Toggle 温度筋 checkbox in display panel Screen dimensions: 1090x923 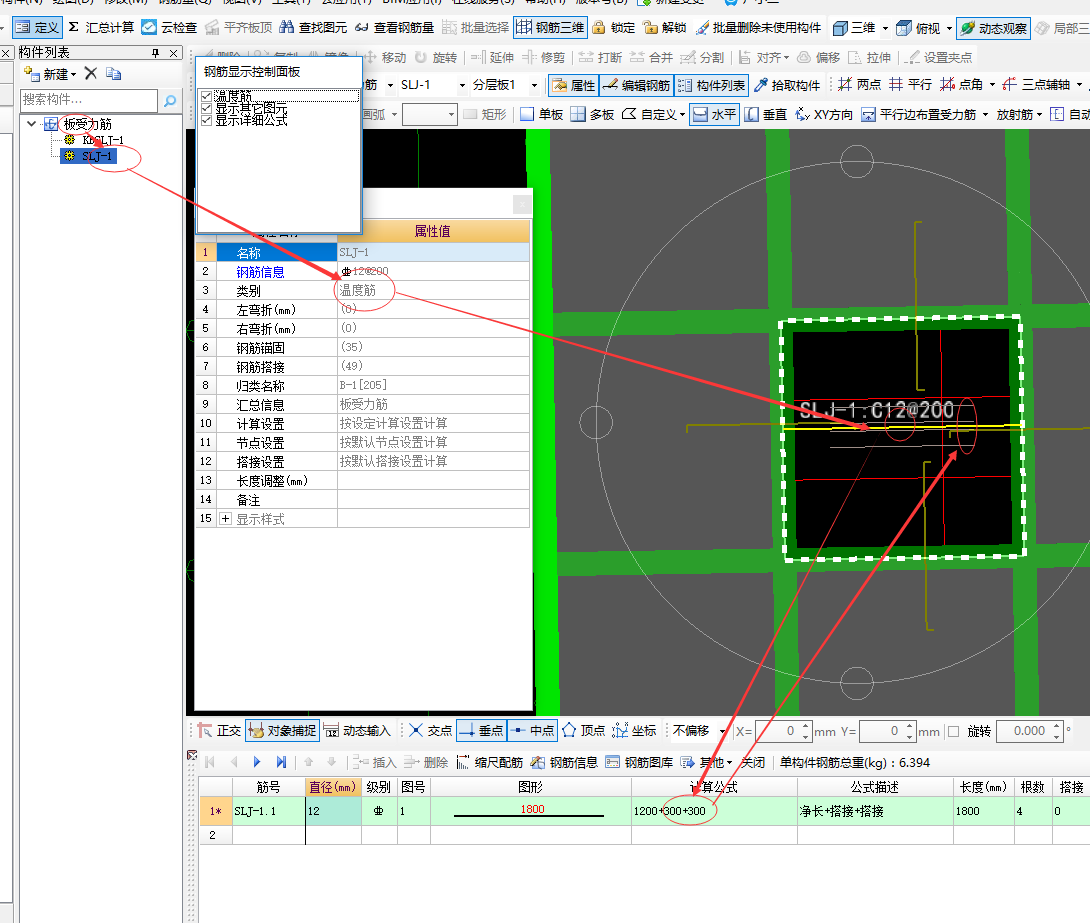coord(206,96)
